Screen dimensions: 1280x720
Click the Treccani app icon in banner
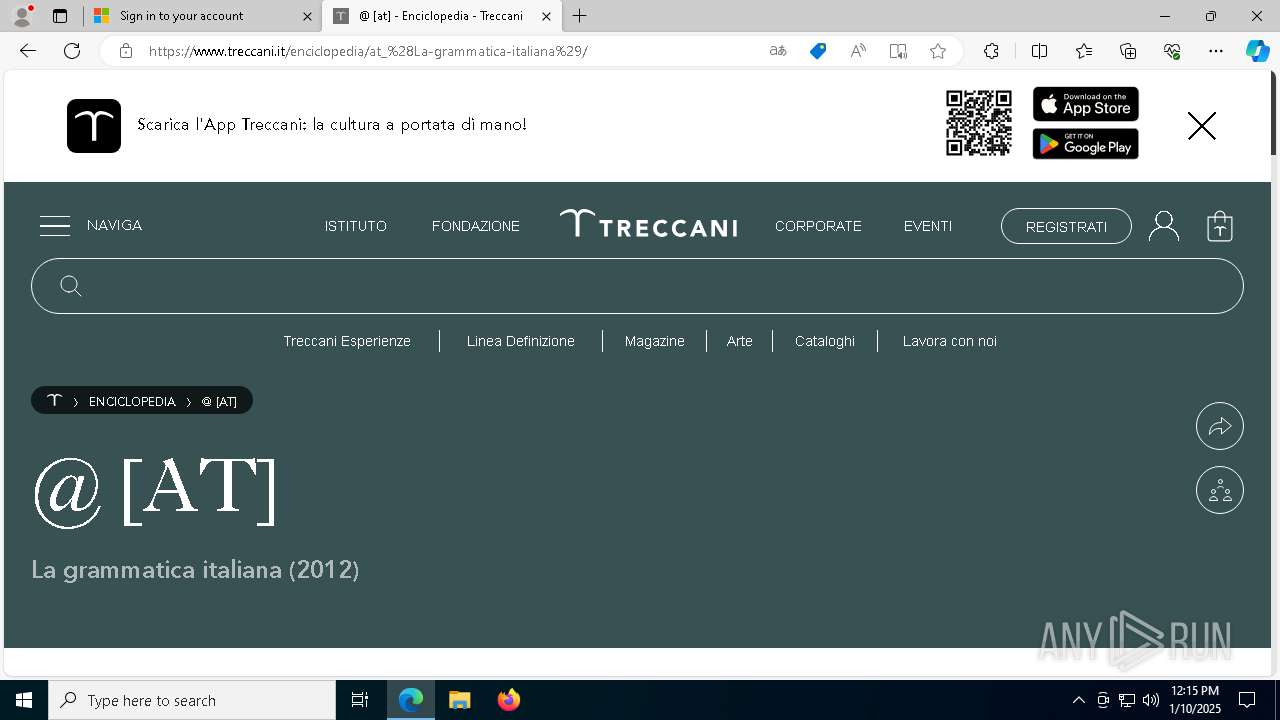[94, 126]
